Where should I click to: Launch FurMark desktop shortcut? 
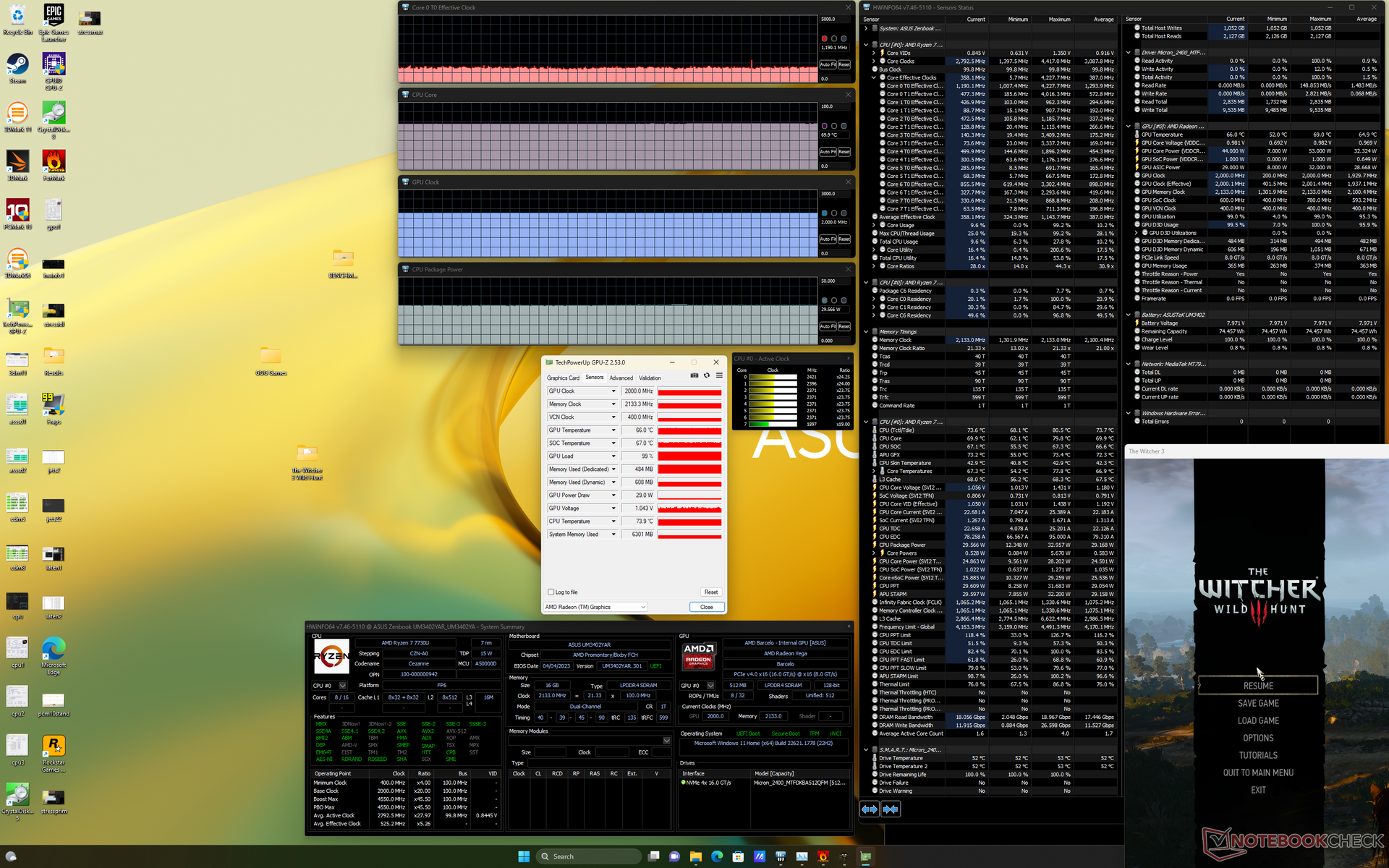tap(54, 165)
